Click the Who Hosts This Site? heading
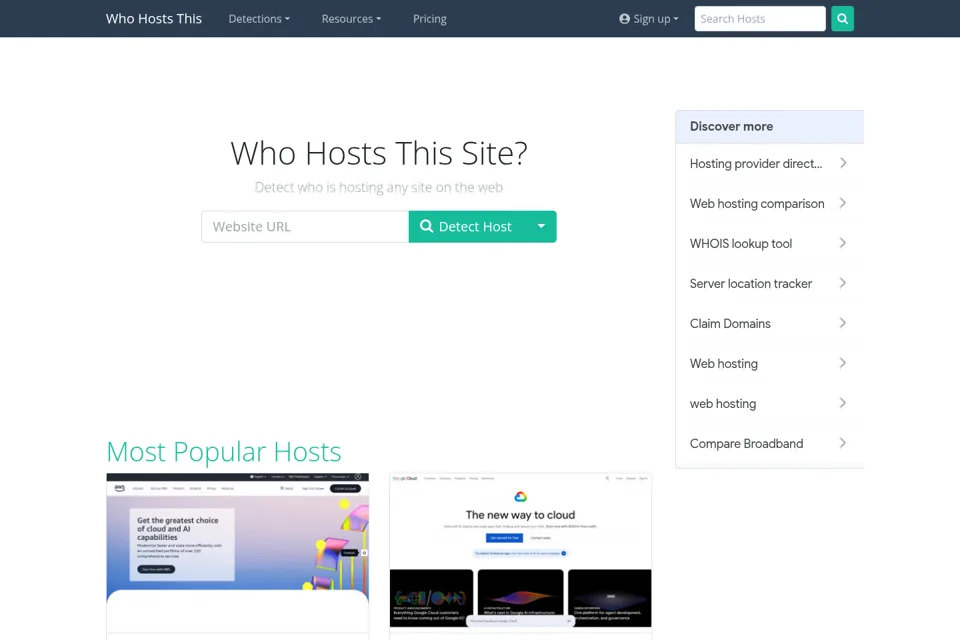 click(x=379, y=153)
